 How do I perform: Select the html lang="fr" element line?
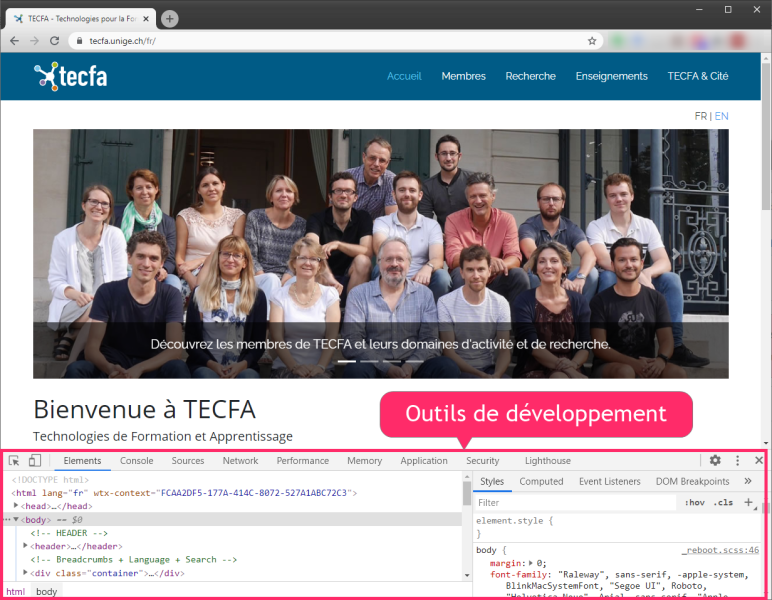pyautogui.click(x=185, y=493)
